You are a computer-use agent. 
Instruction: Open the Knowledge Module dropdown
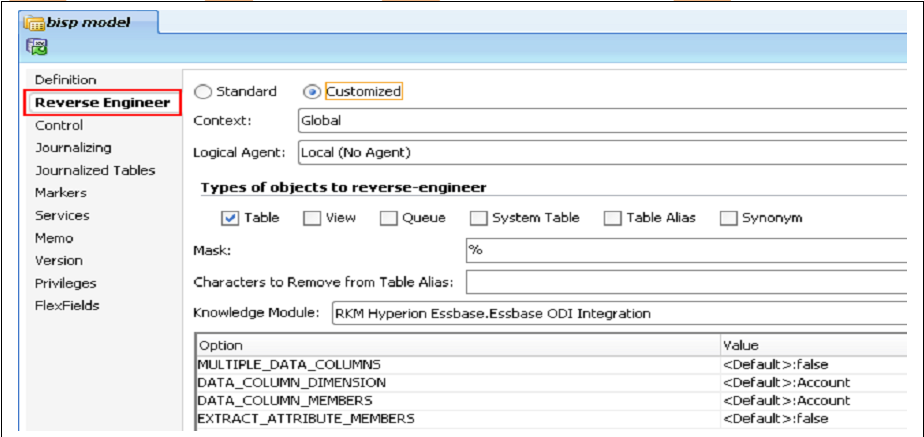(x=619, y=313)
